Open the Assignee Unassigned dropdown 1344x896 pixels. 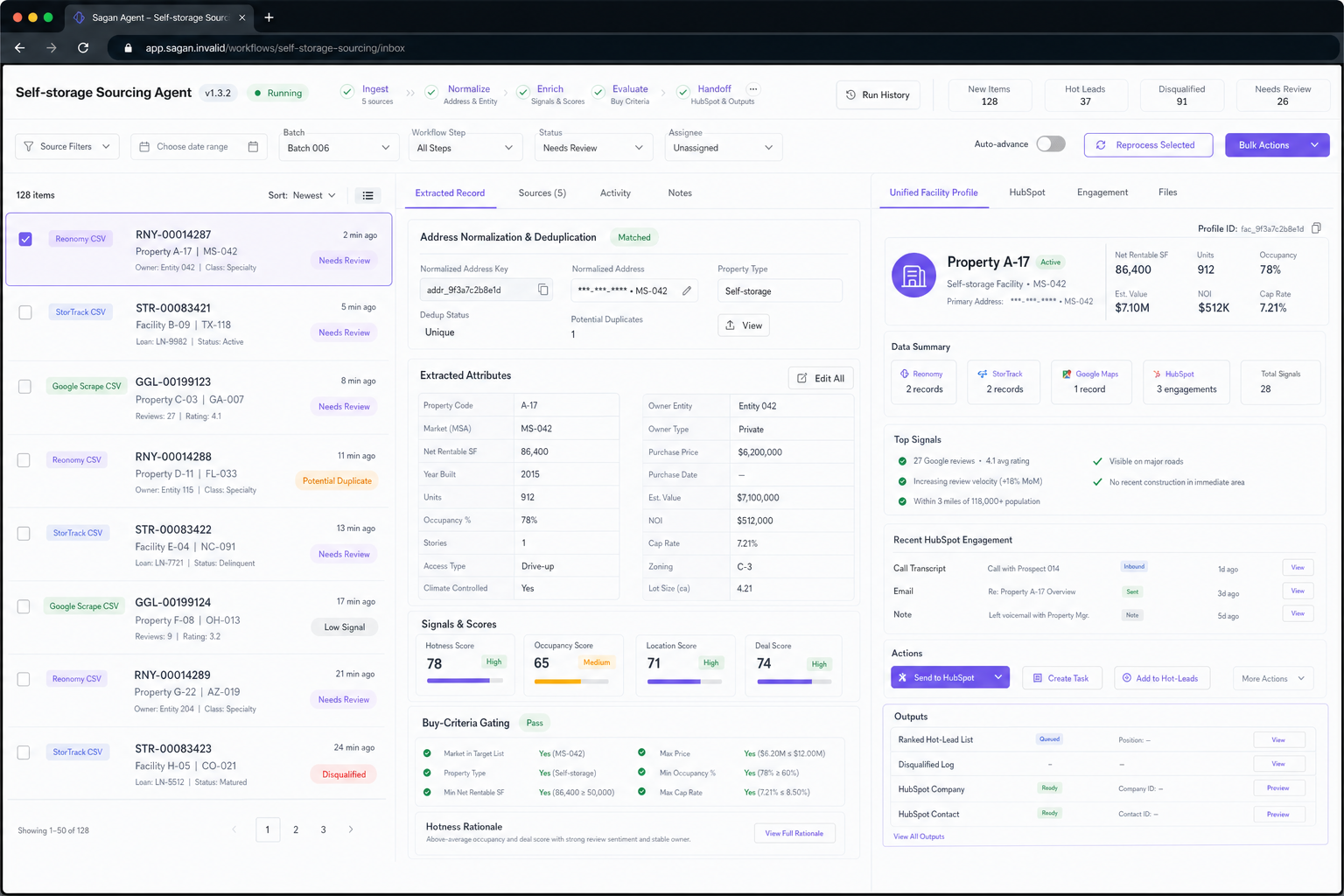724,148
